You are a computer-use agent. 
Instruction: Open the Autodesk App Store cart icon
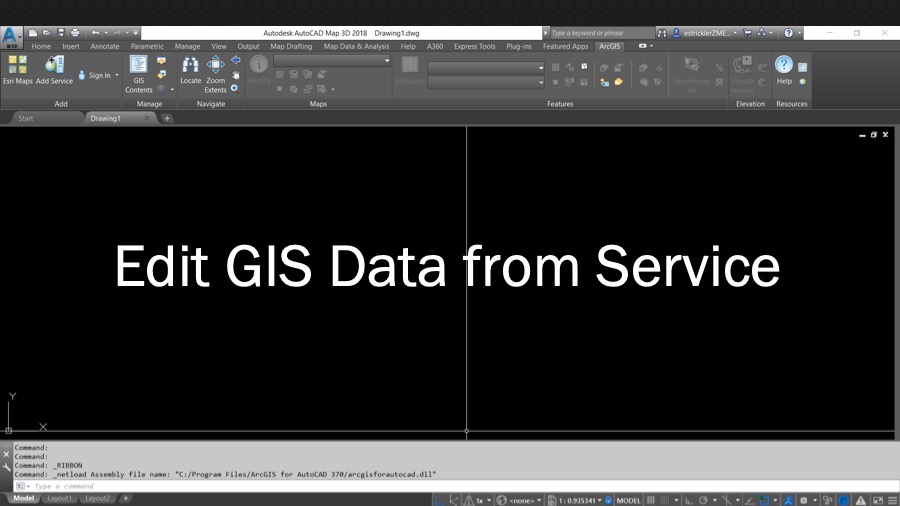tap(747, 33)
